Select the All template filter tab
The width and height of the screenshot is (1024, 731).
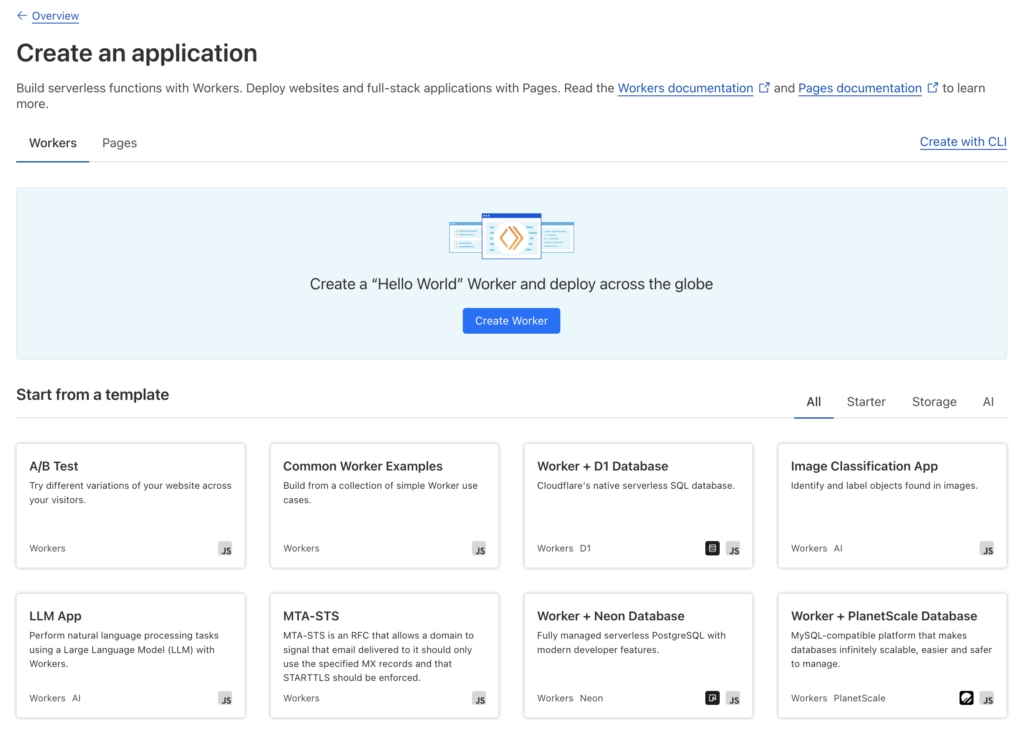click(x=814, y=402)
